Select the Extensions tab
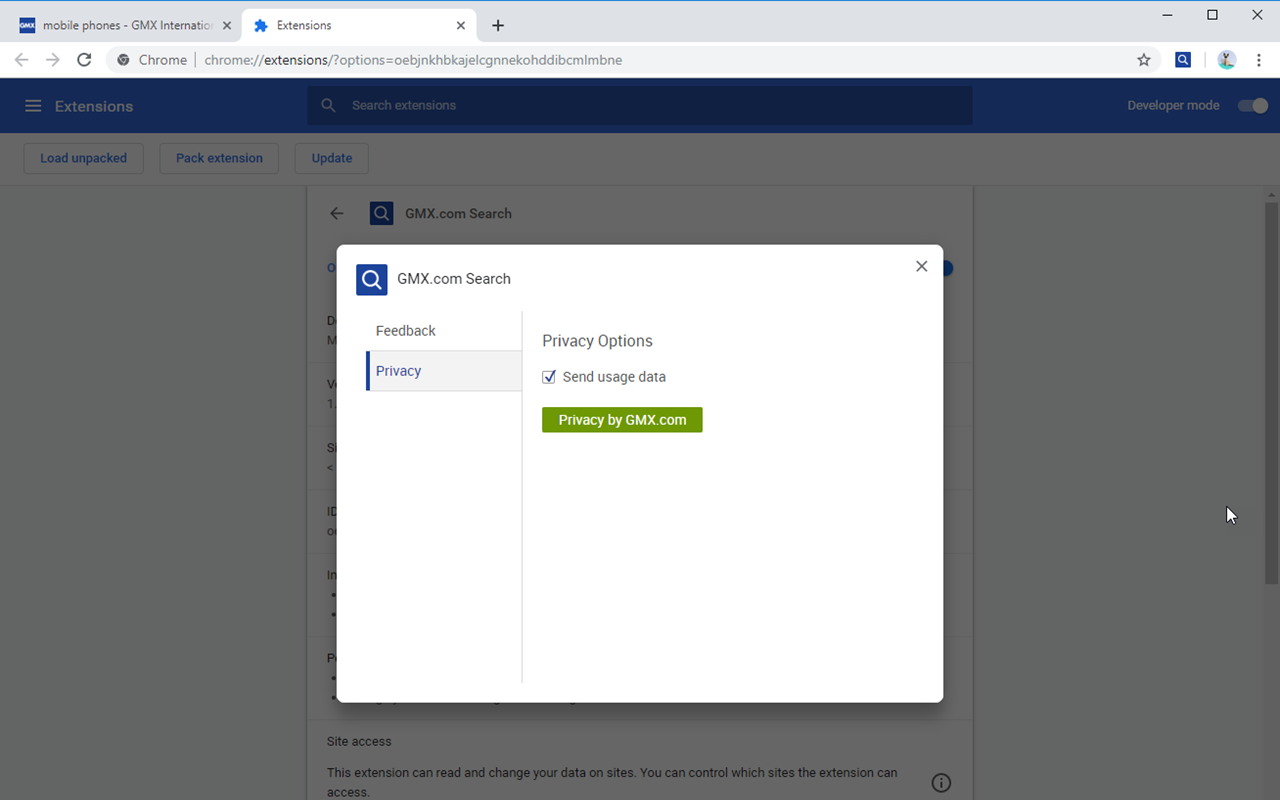This screenshot has height=800, width=1280. tap(360, 26)
